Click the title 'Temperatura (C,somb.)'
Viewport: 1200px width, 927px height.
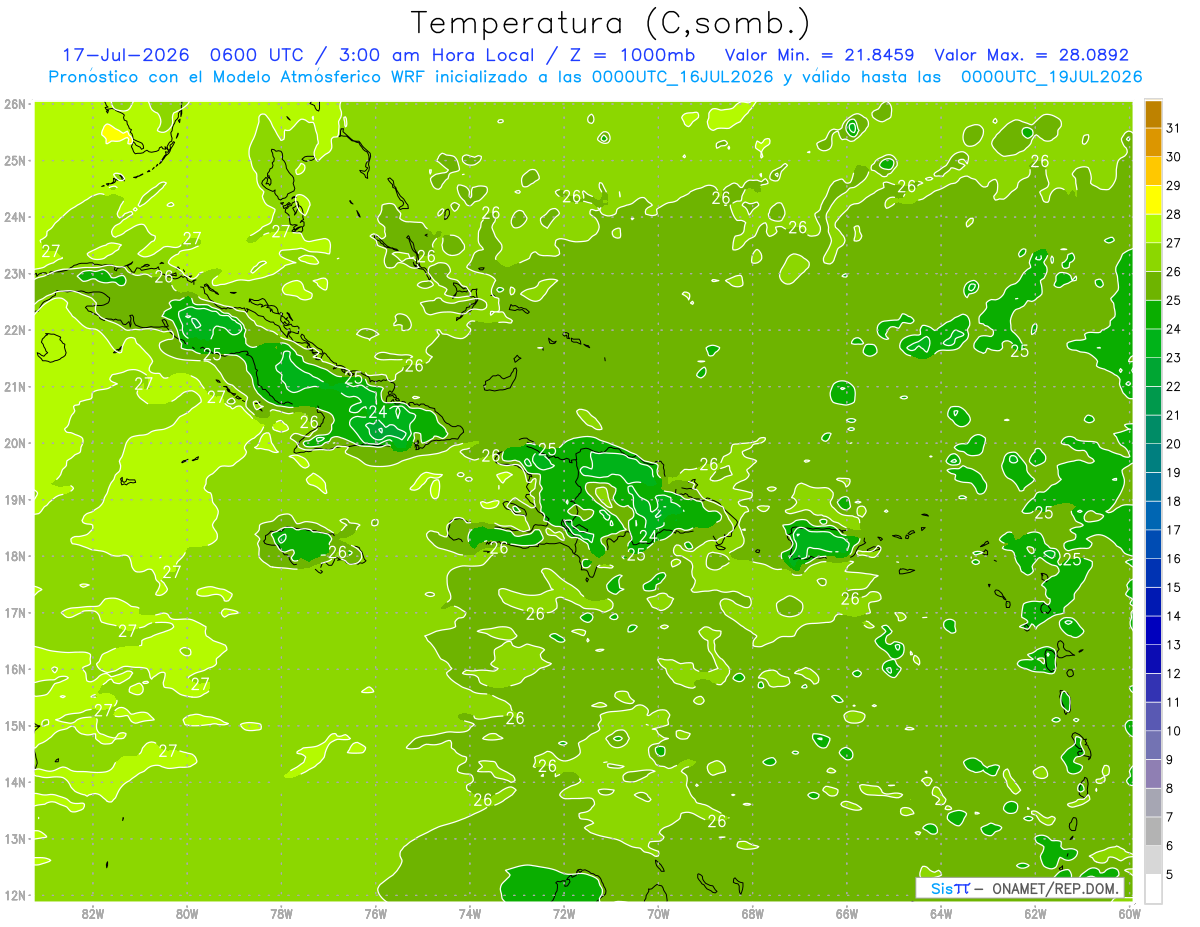(611, 23)
